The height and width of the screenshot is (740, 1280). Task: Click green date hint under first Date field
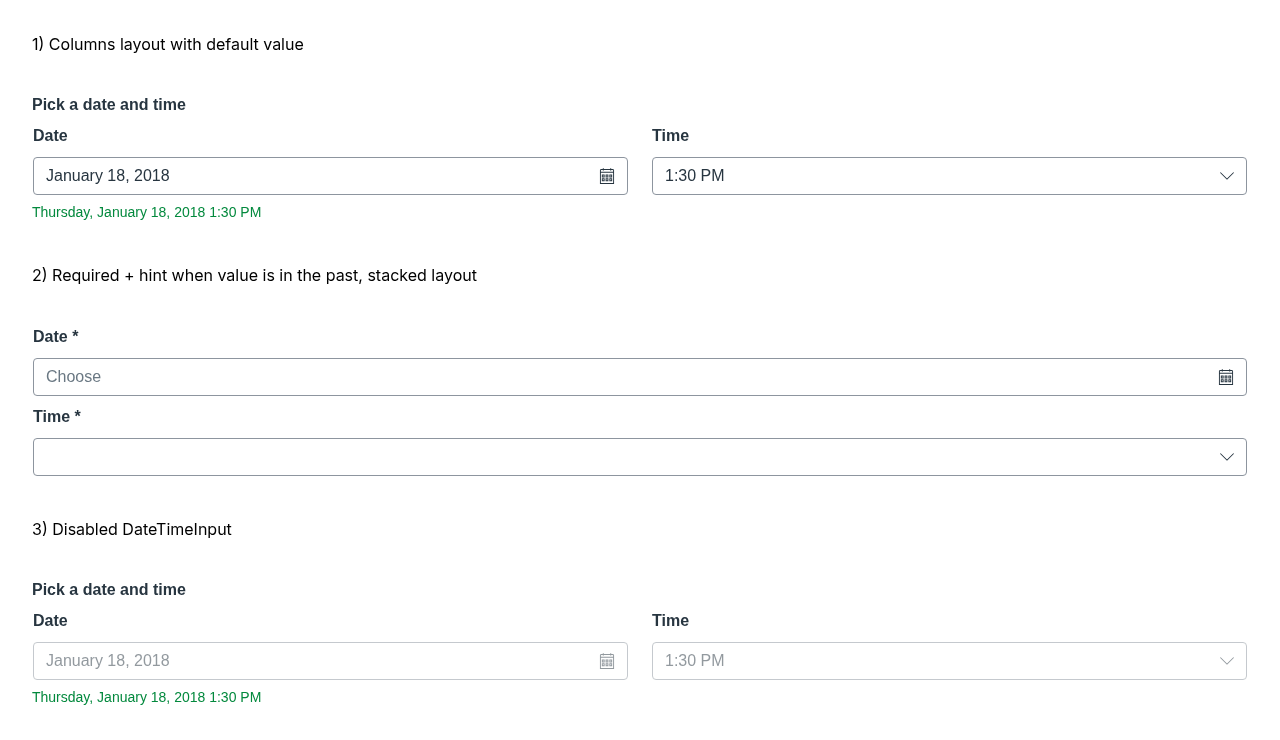pos(146,212)
